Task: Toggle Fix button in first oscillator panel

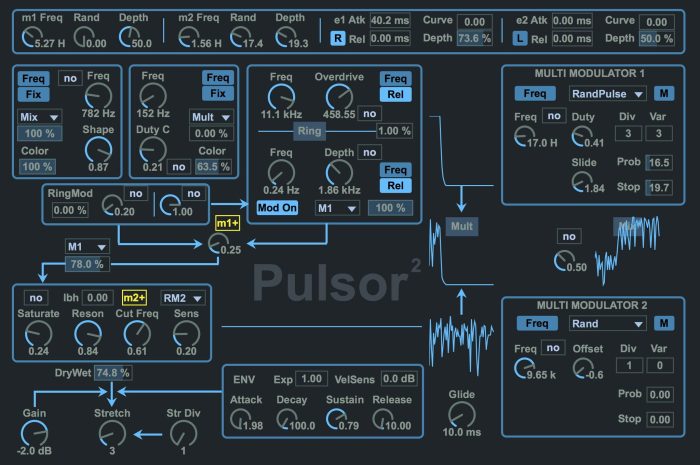Action: (33, 95)
